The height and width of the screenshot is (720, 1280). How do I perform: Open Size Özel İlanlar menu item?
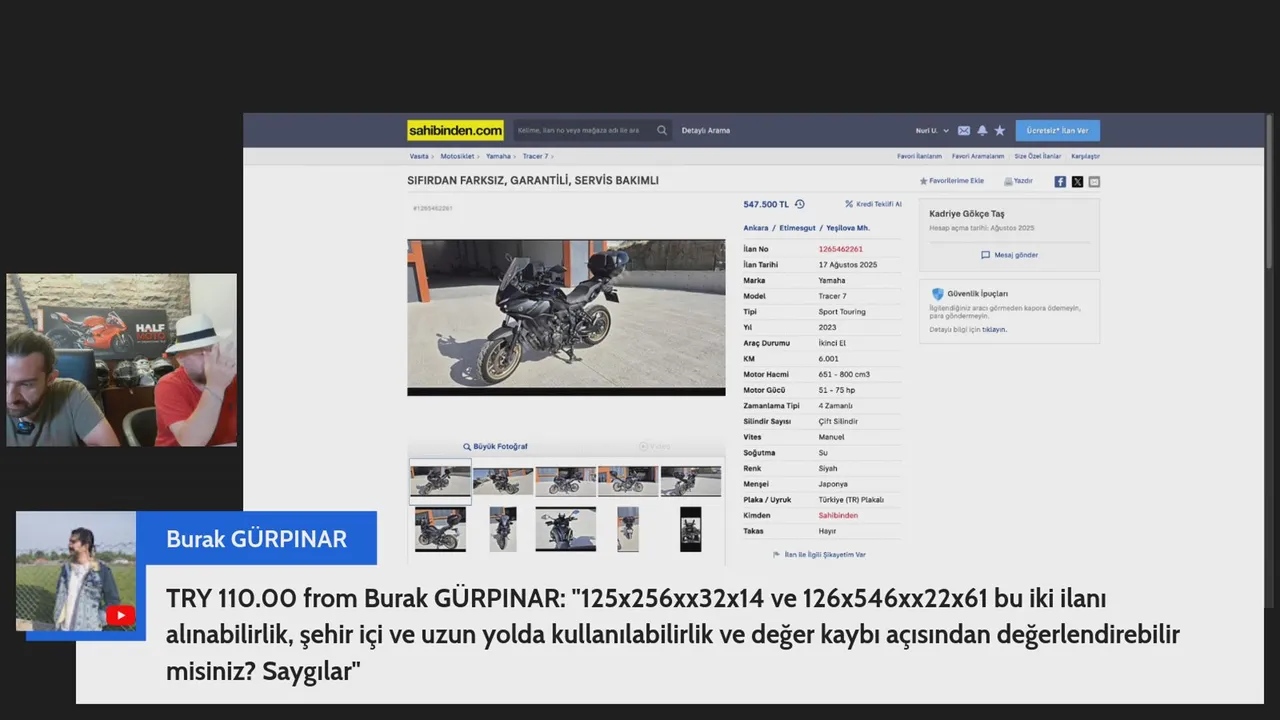[x=1038, y=156]
